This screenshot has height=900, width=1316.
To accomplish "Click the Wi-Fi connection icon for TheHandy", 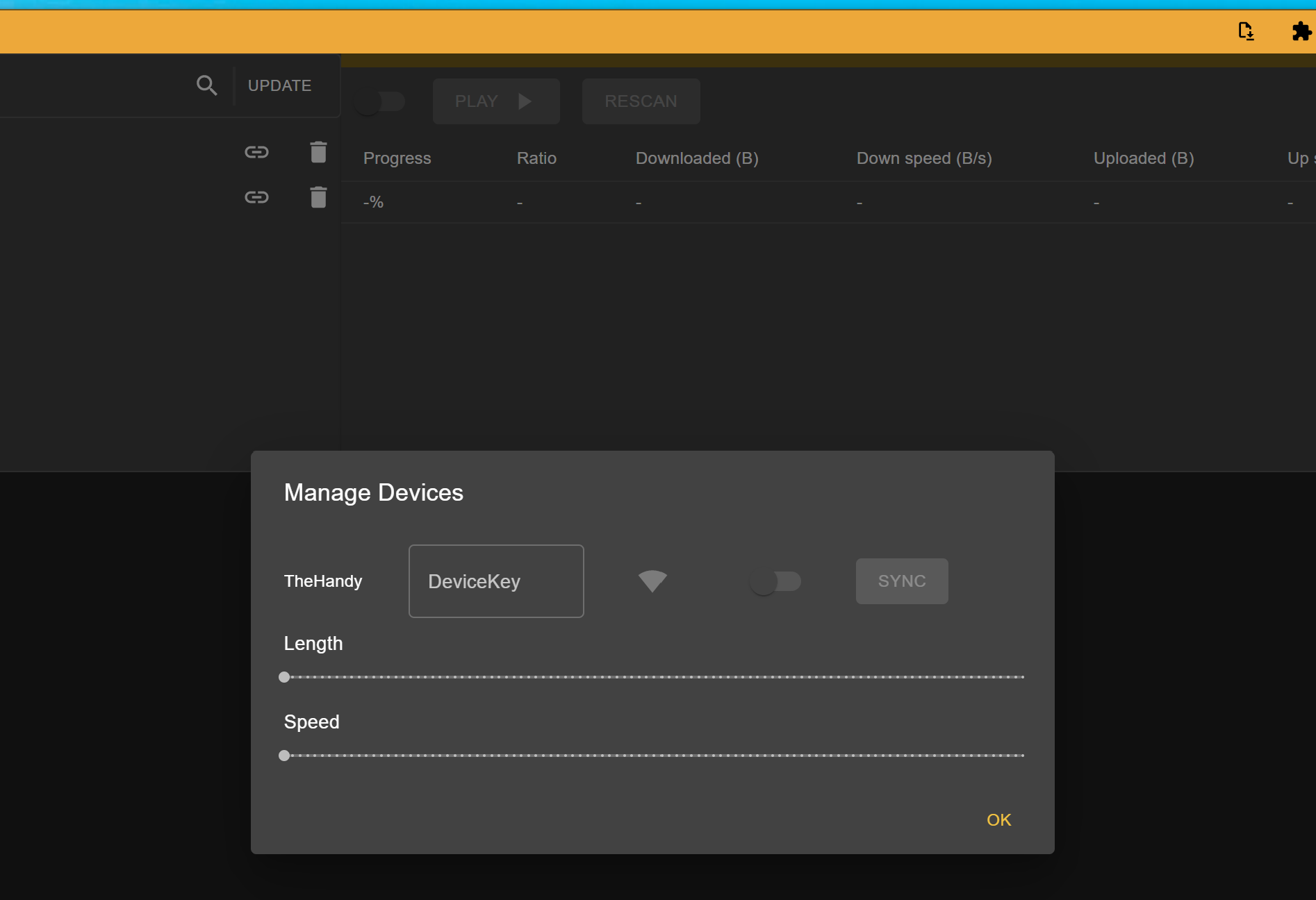I will [652, 581].
